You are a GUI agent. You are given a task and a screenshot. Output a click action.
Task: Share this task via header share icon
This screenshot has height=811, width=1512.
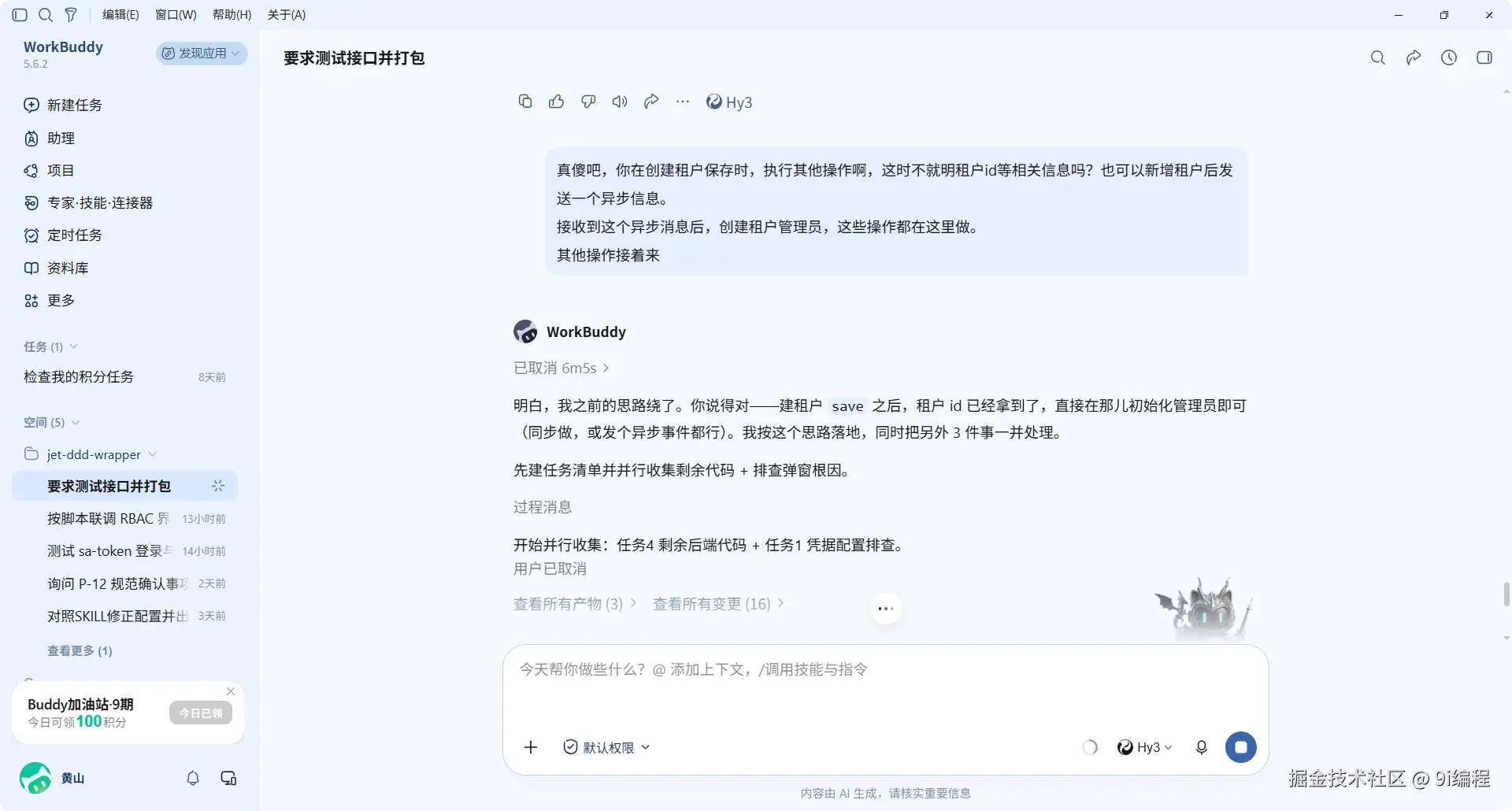click(1414, 57)
